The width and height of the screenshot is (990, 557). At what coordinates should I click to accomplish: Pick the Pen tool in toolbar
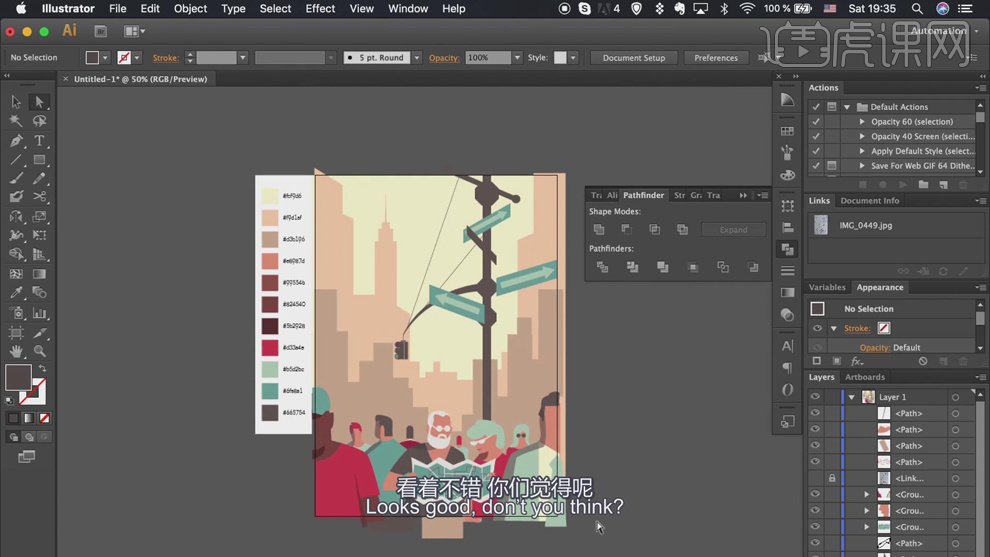(x=16, y=141)
